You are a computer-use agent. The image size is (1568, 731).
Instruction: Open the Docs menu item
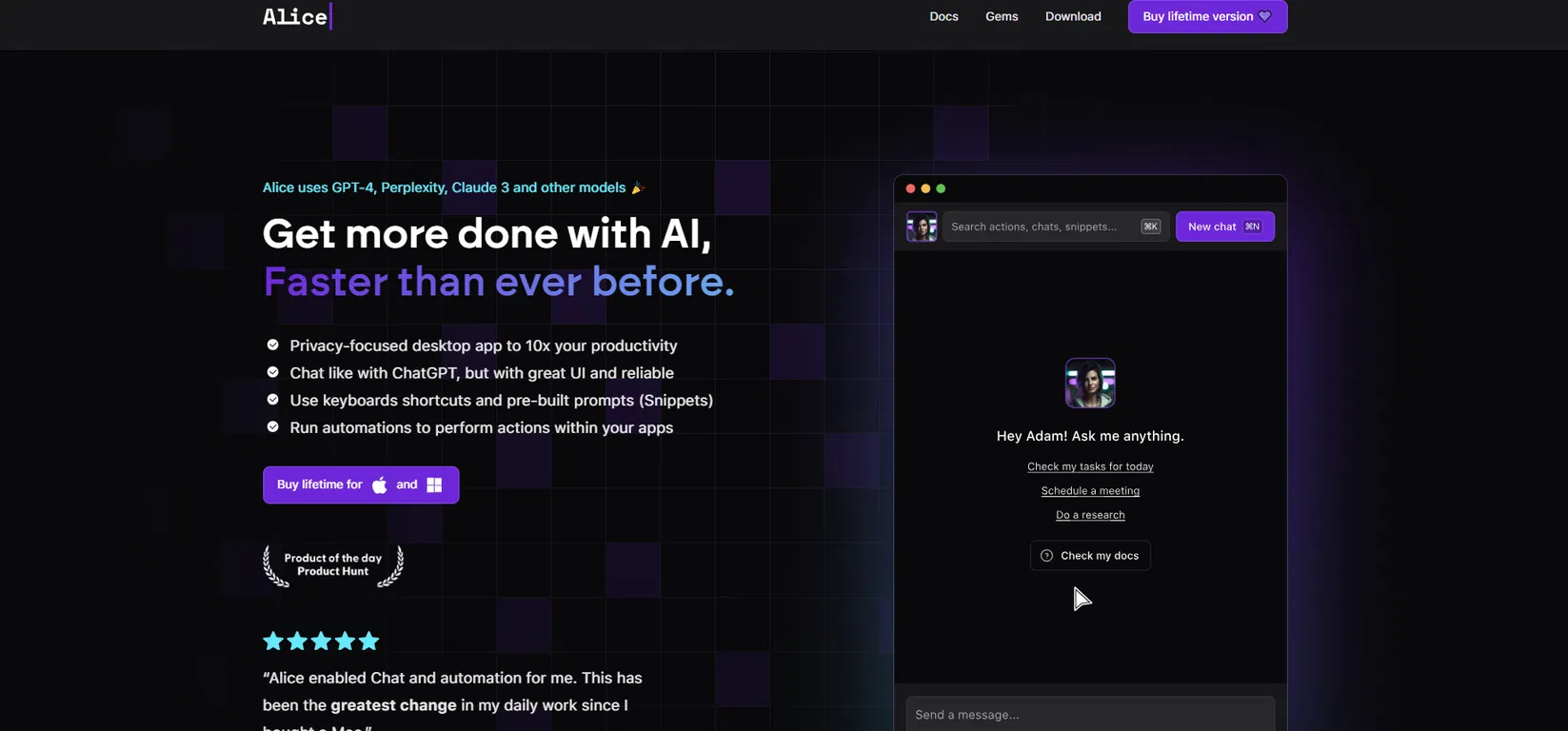pyautogui.click(x=943, y=16)
